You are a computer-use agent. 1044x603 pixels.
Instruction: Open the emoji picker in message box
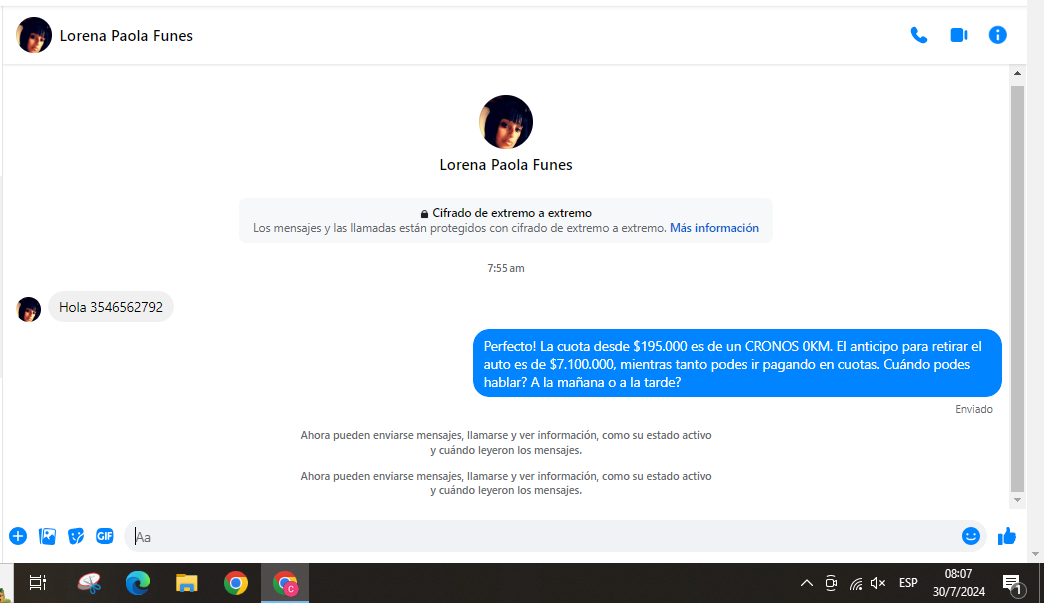coord(970,536)
